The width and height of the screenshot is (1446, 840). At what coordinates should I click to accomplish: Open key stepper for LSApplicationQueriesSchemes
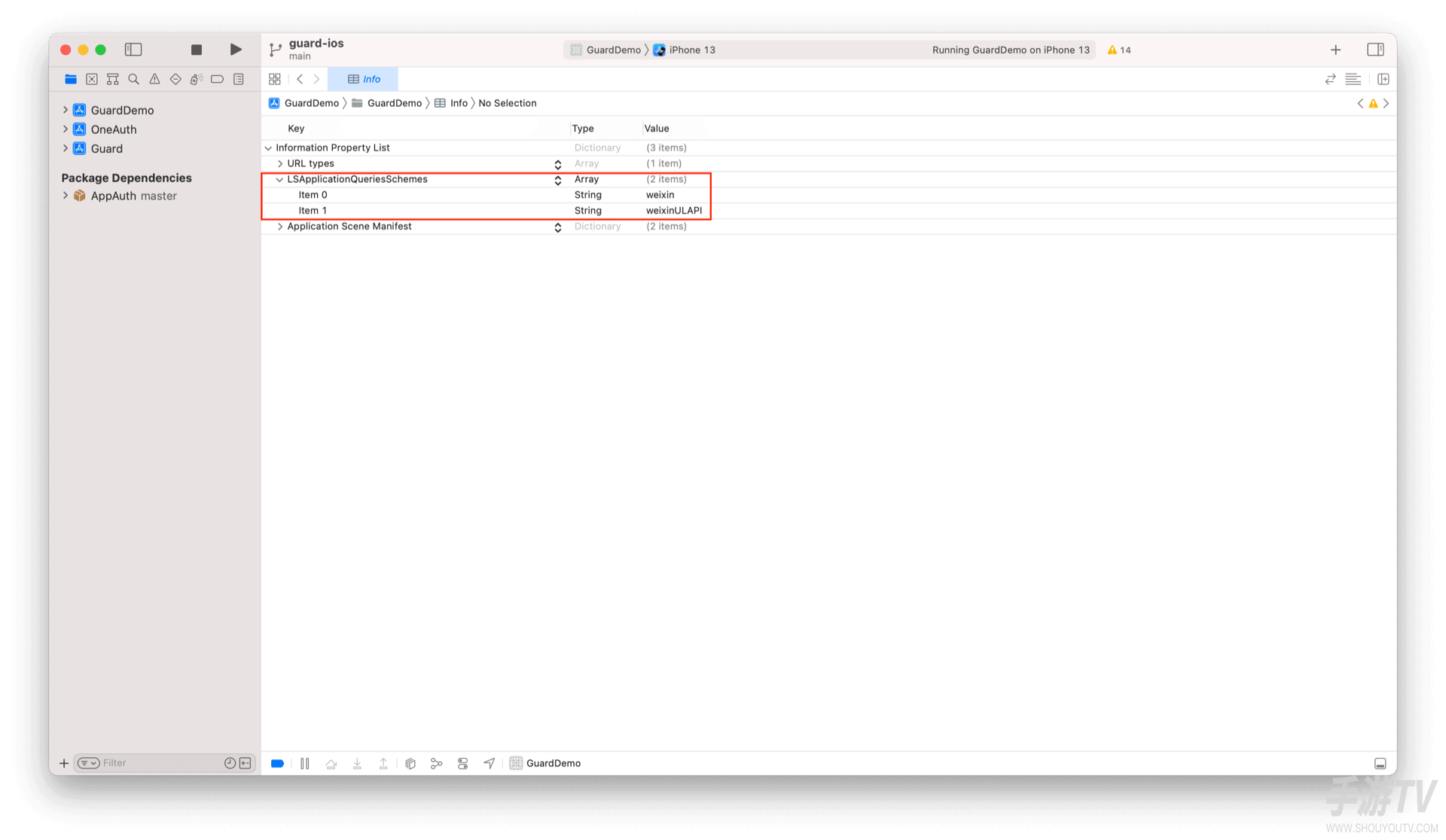click(558, 180)
